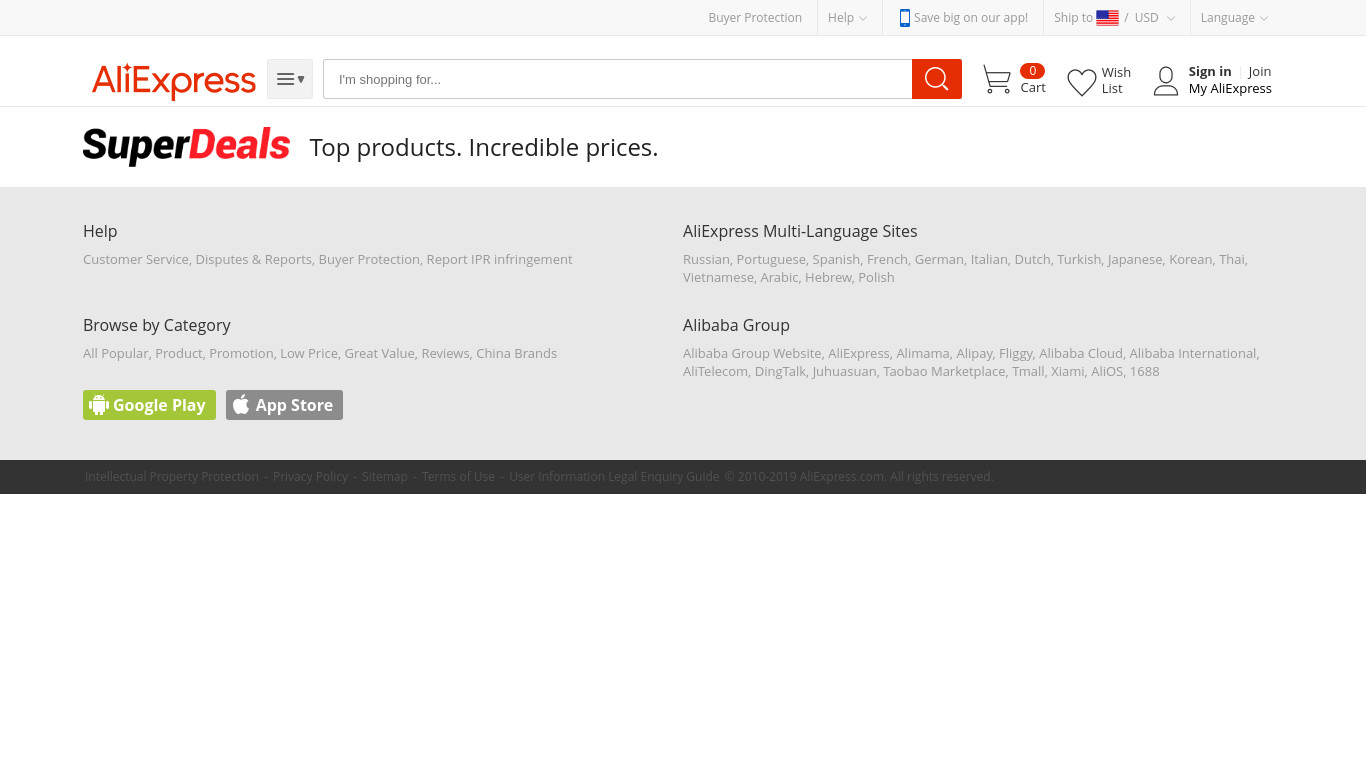Open Report IPR infringement link

(x=499, y=259)
